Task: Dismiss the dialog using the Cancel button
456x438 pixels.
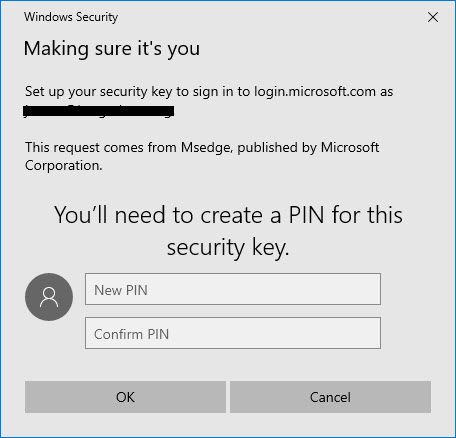Action: tap(330, 397)
